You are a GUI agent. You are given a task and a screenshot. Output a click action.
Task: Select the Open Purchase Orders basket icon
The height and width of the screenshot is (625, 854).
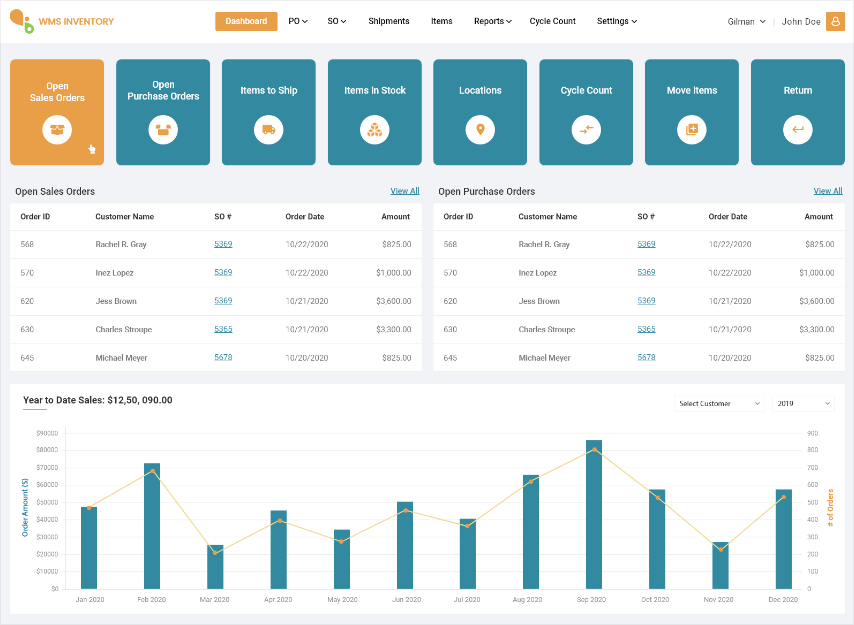tap(162, 130)
